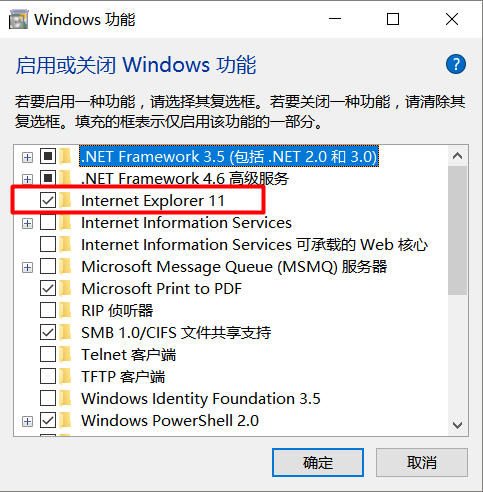Expand Microsoft Message Queue (MSMQ) 服务器 node

[x=27, y=267]
